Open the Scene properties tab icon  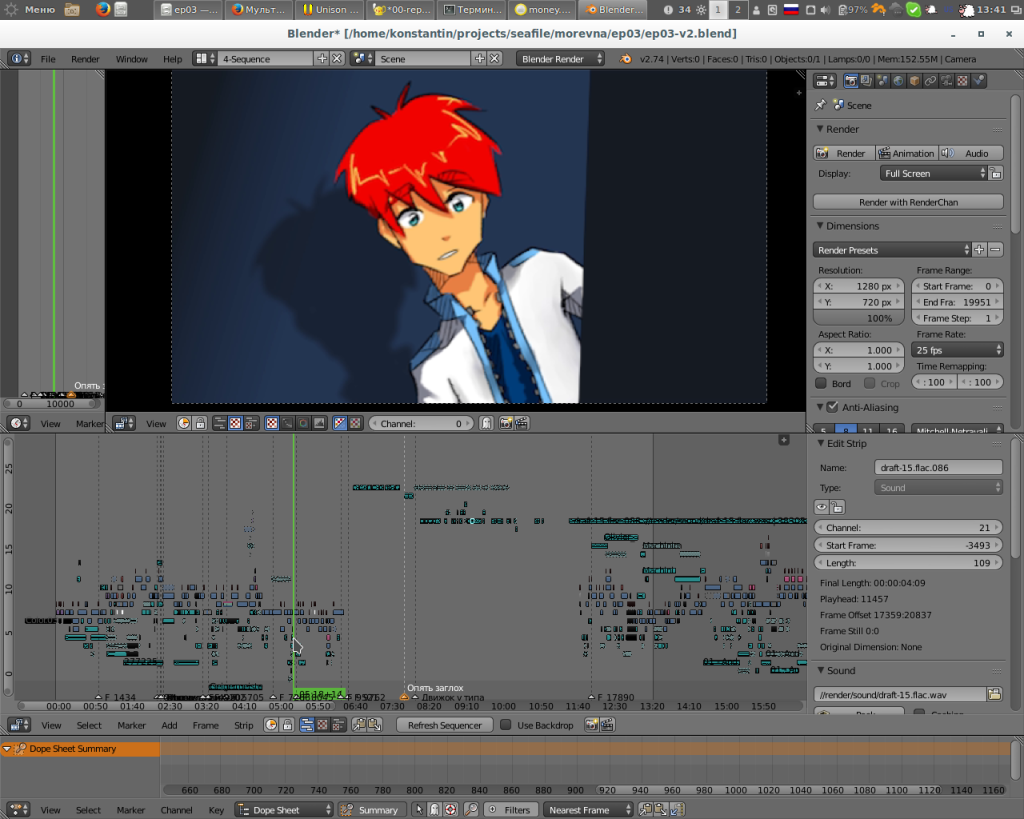coord(882,81)
